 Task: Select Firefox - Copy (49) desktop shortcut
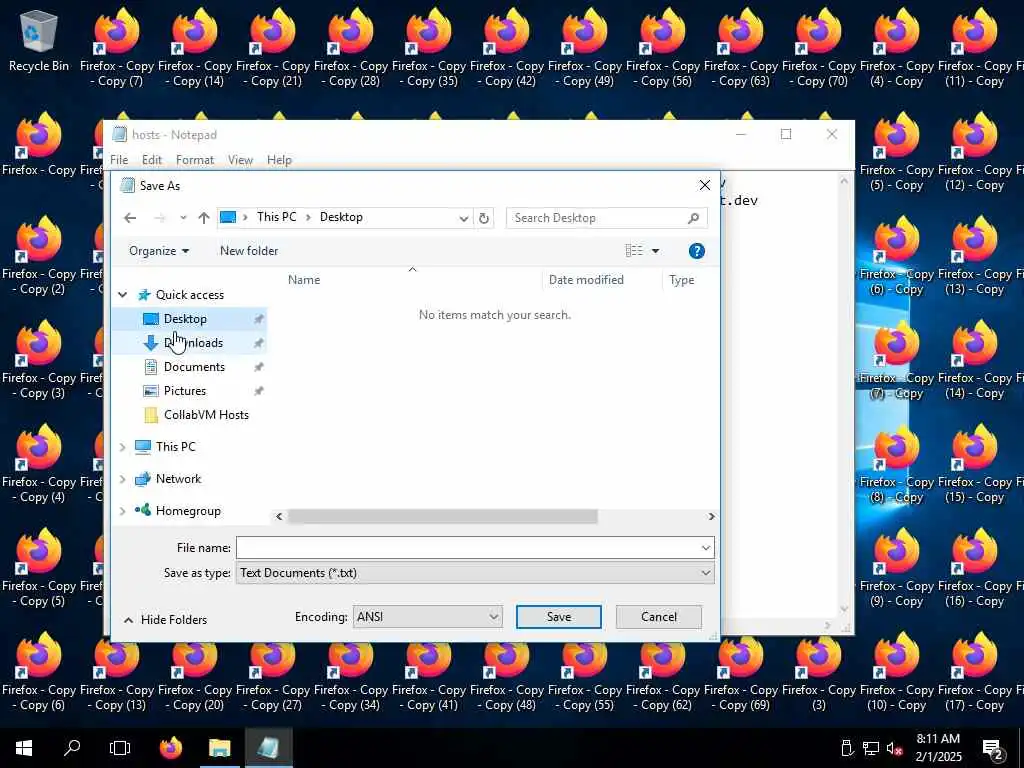[x=584, y=48]
